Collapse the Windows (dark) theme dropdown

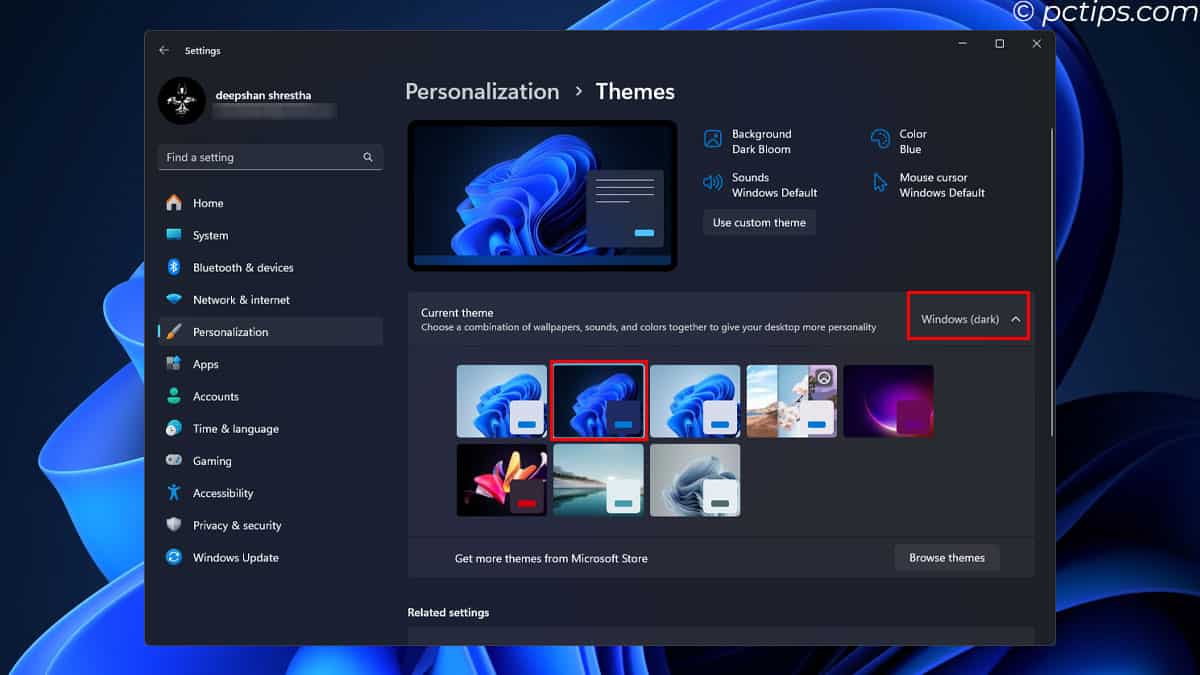pyautogui.click(x=1017, y=316)
